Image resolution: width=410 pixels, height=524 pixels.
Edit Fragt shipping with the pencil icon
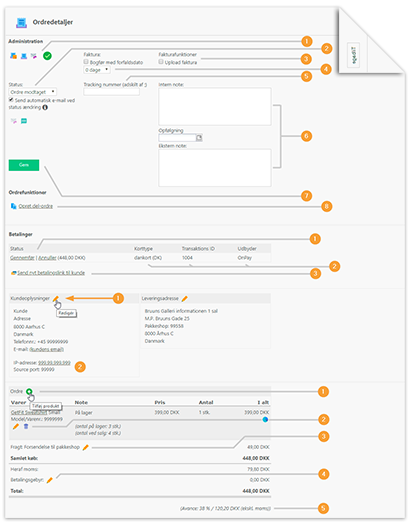86,447
